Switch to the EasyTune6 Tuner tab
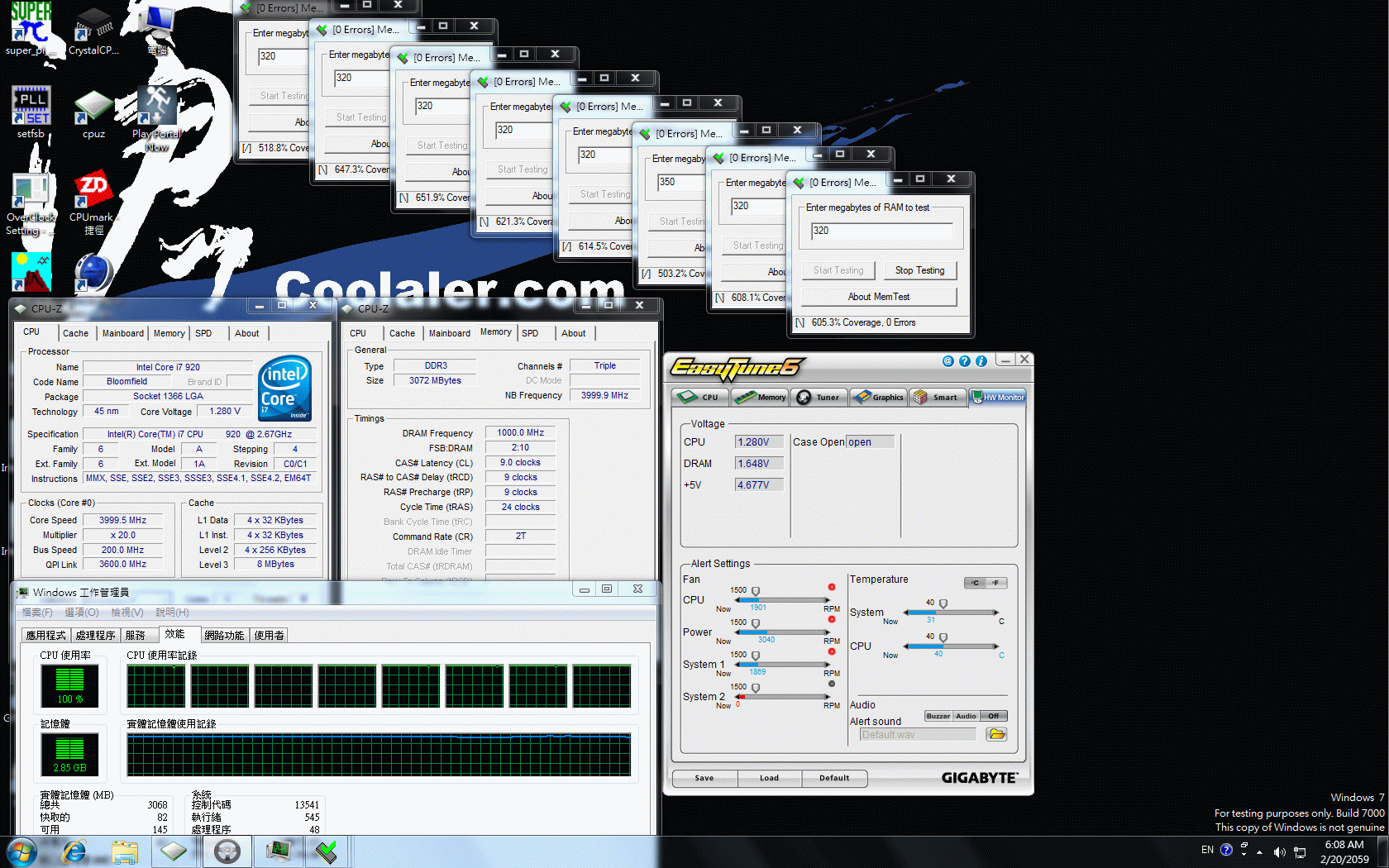 coord(819,397)
